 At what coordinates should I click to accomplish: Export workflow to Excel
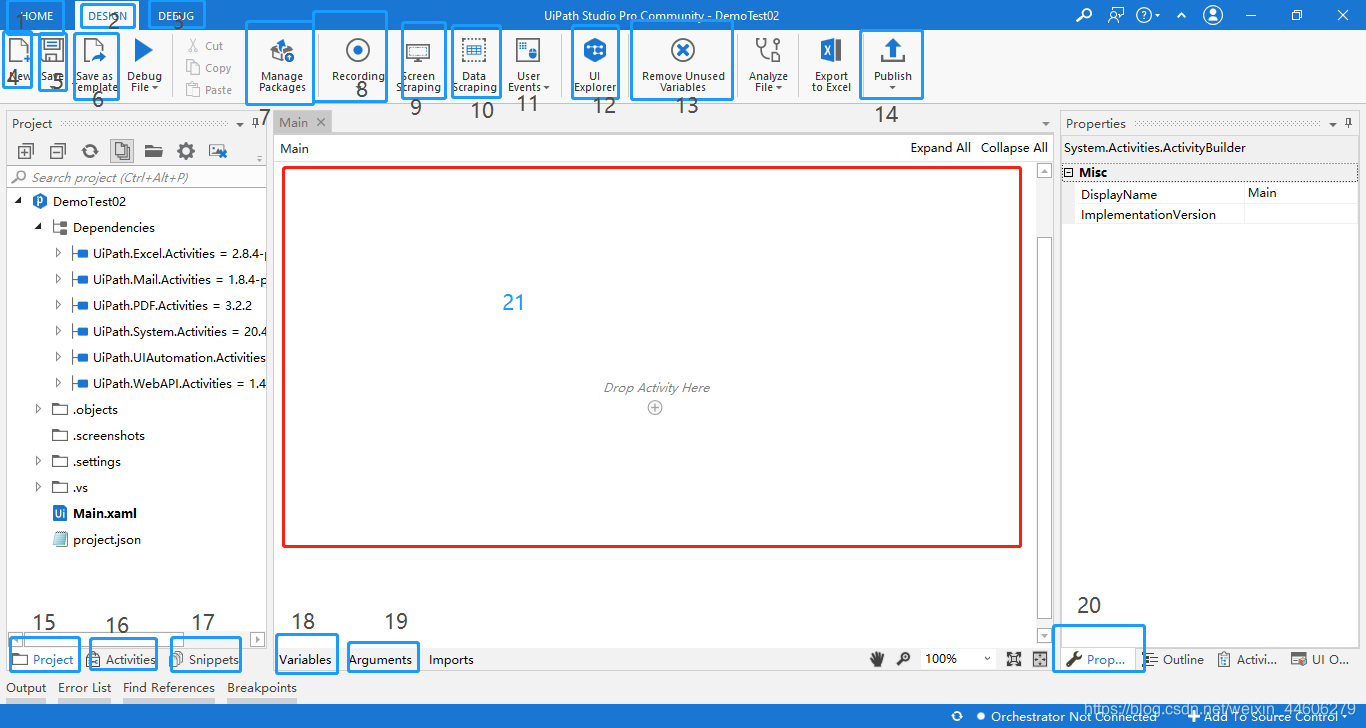[831, 68]
